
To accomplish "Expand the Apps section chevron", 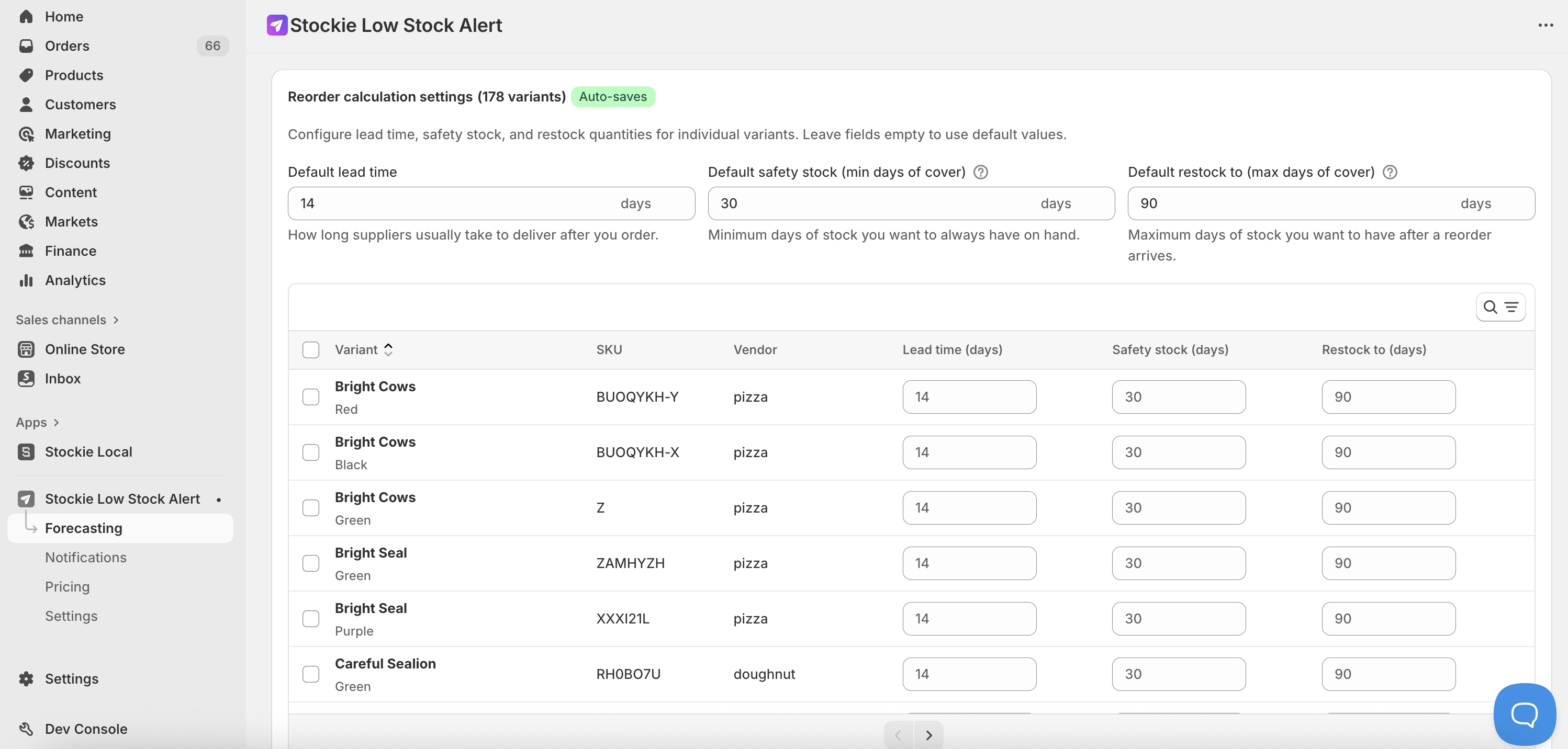I will click(56, 422).
